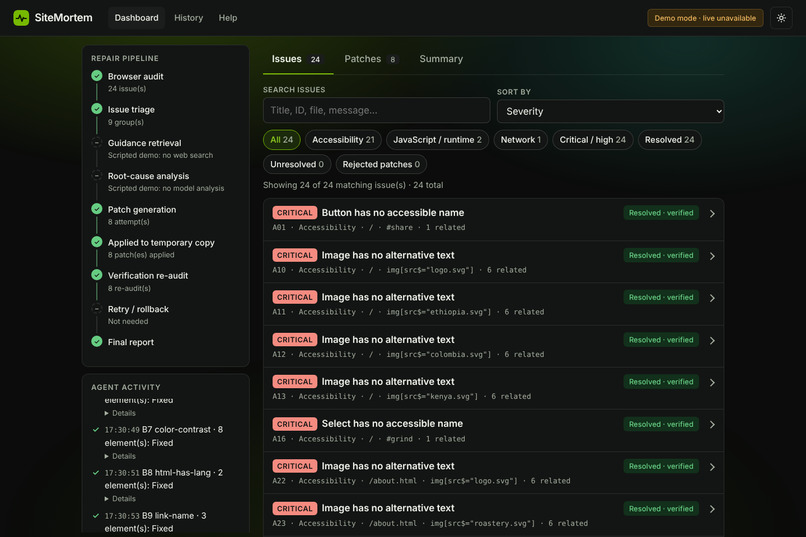The width and height of the screenshot is (806, 537).
Task: Click the checkmark beside B7 color-contrast activity
Action: tap(96, 430)
